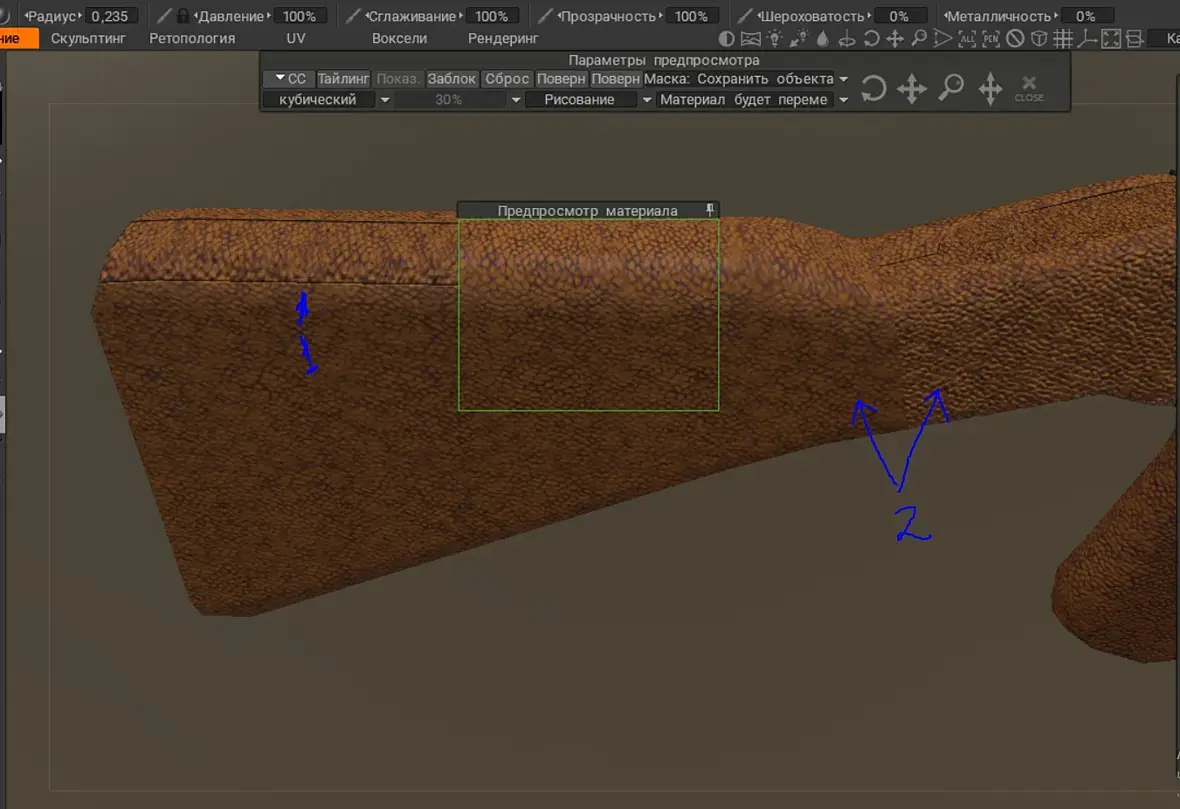Open the Ретопология tab
1180x809 pixels.
pos(192,38)
